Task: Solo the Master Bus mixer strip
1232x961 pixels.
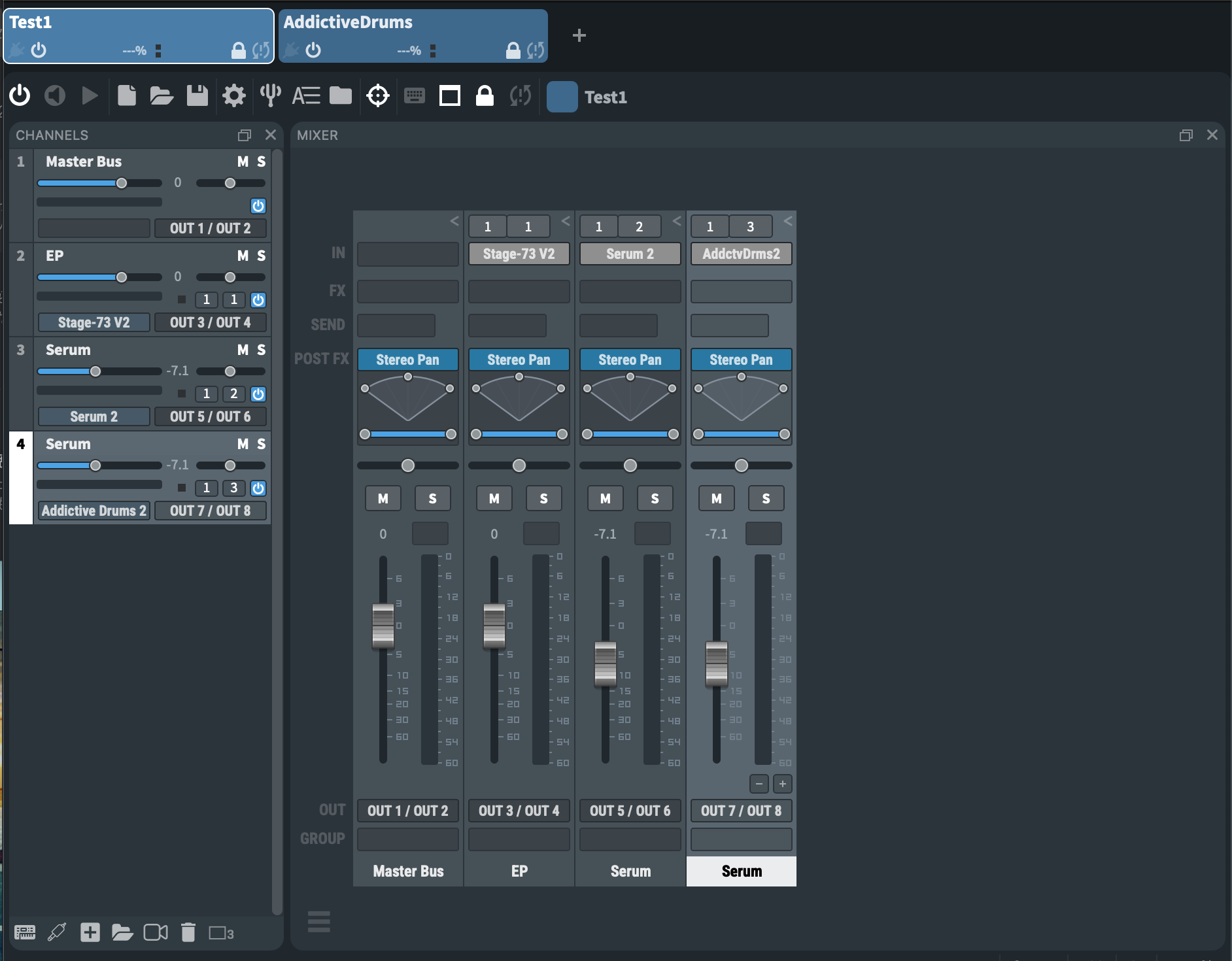Action: [432, 499]
